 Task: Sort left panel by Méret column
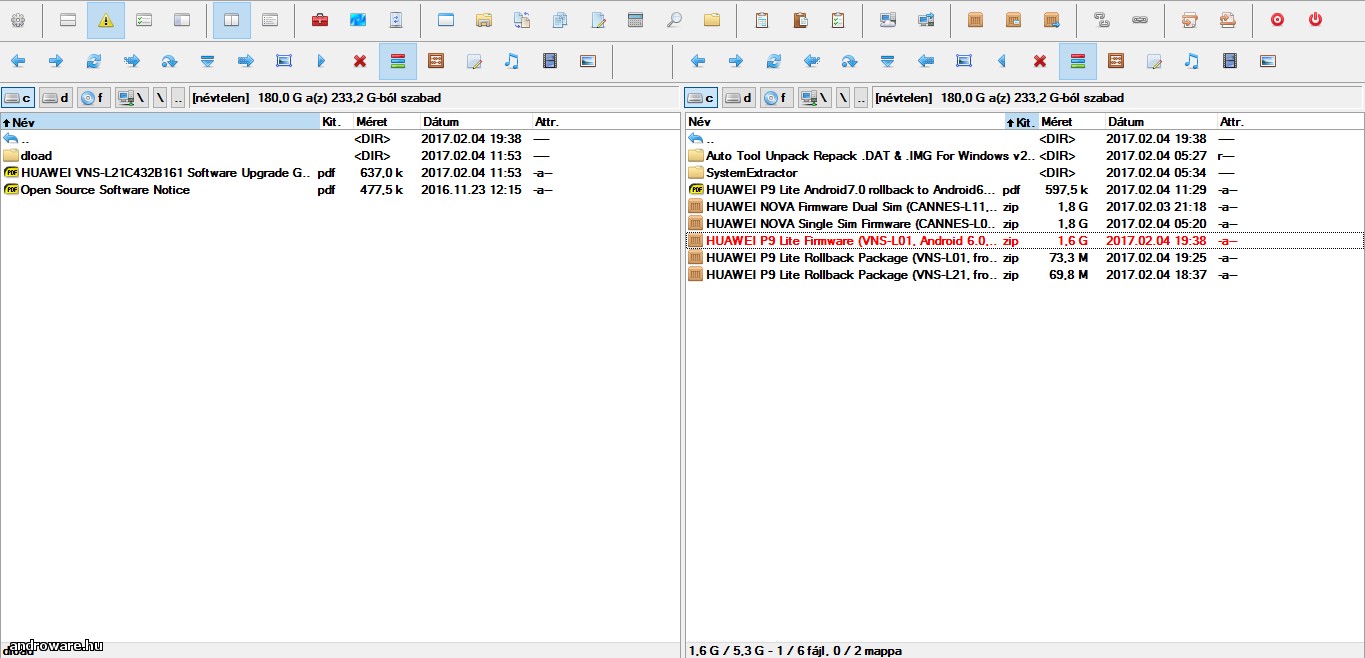click(x=386, y=122)
